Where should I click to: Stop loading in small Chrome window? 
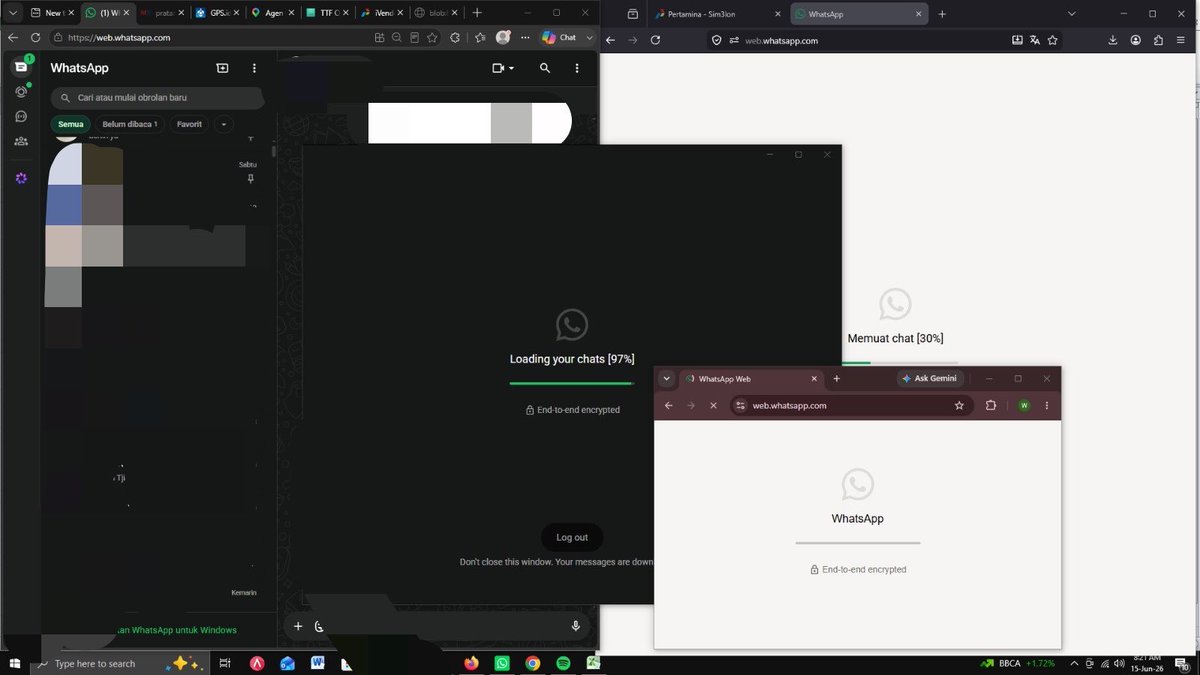coord(713,405)
